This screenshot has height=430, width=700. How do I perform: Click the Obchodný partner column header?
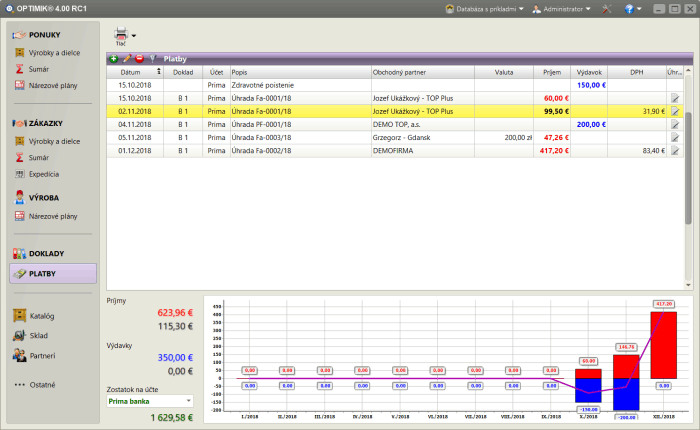pos(423,72)
